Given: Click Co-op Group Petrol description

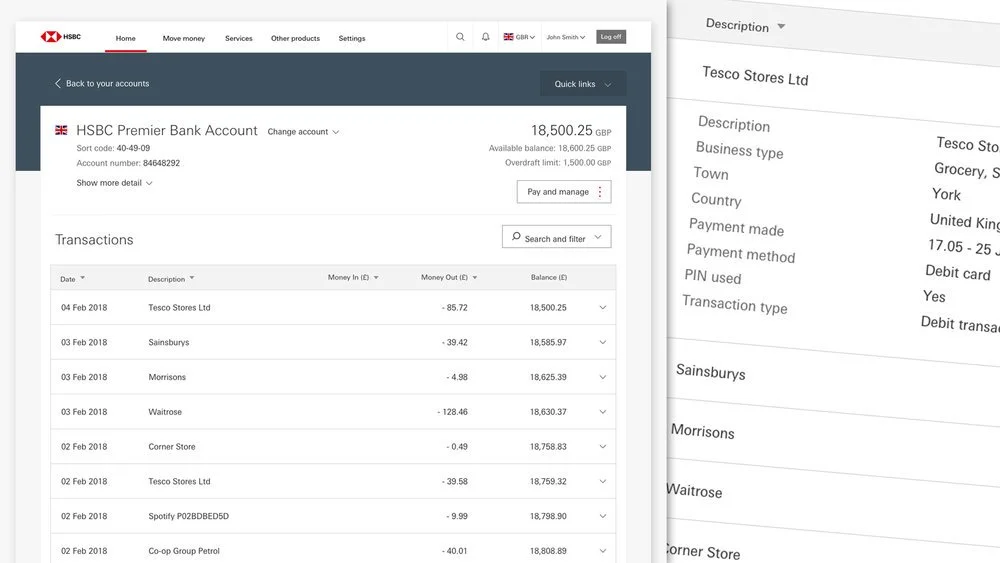Looking at the screenshot, I should pos(184,551).
